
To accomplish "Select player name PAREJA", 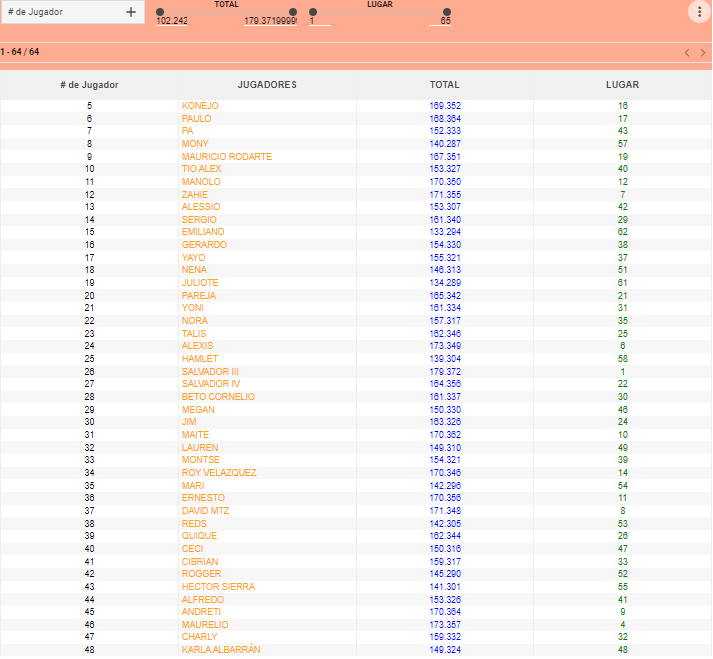I will 199,296.
